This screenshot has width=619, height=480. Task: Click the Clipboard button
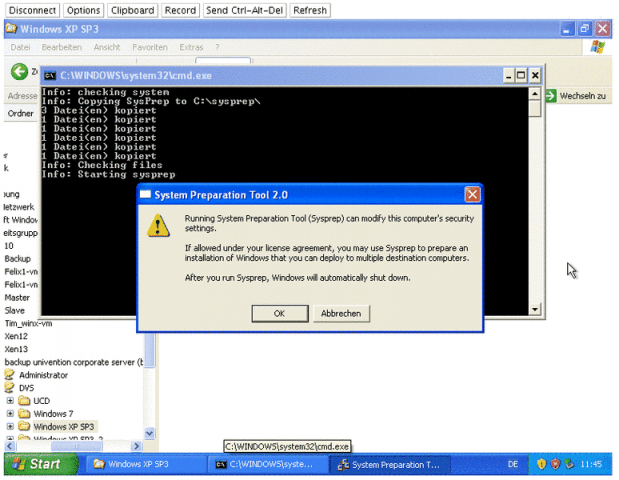tap(132, 10)
